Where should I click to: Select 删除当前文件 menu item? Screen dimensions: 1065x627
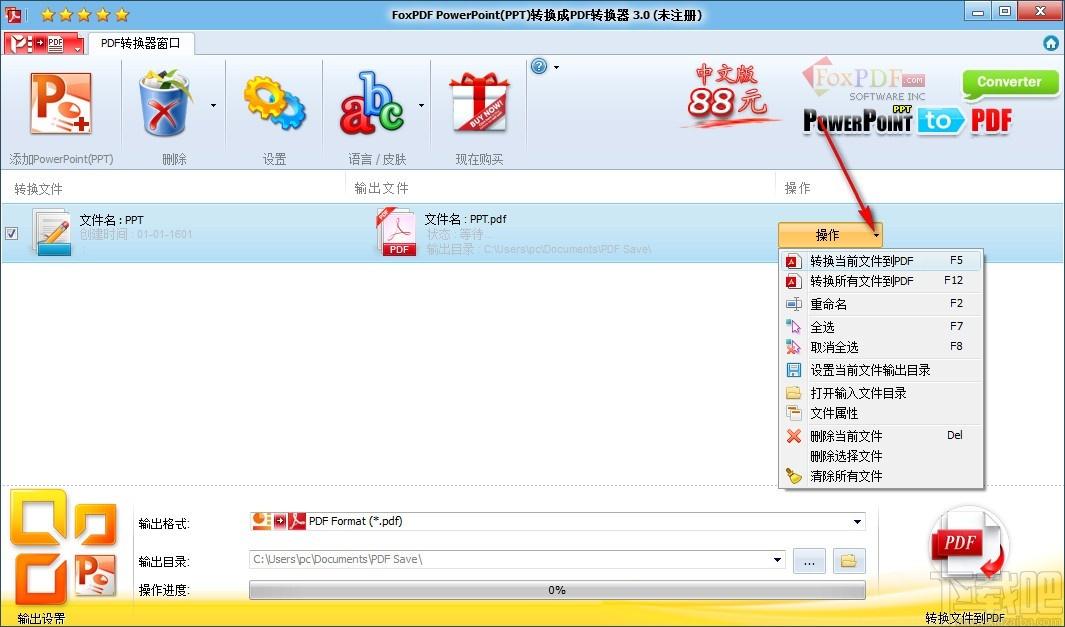[x=880, y=436]
